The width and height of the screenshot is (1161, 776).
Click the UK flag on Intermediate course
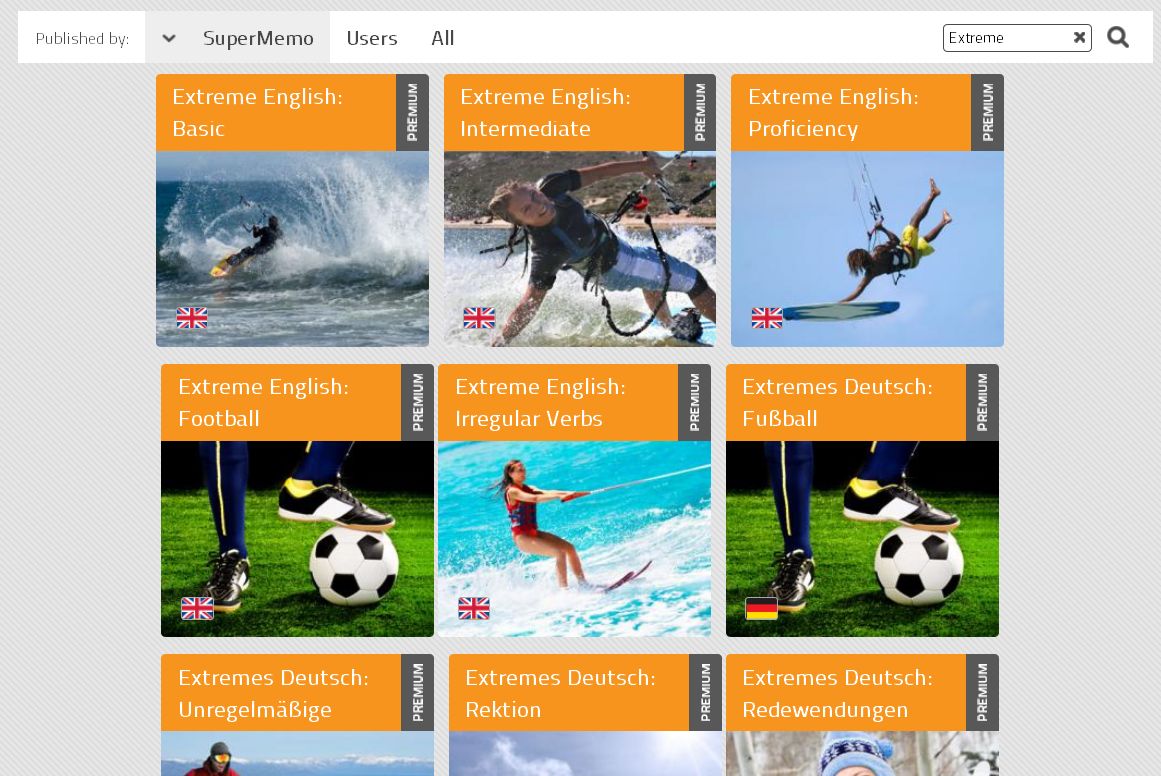[x=479, y=318]
